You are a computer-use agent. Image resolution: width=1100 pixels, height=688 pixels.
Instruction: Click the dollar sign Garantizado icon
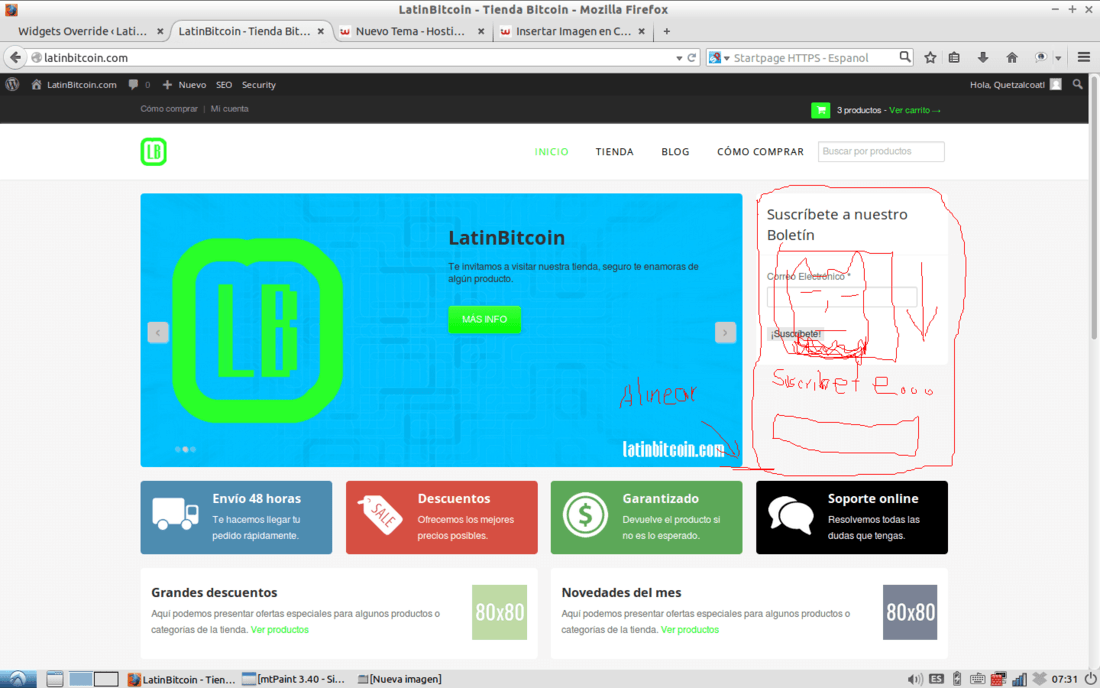(x=585, y=515)
